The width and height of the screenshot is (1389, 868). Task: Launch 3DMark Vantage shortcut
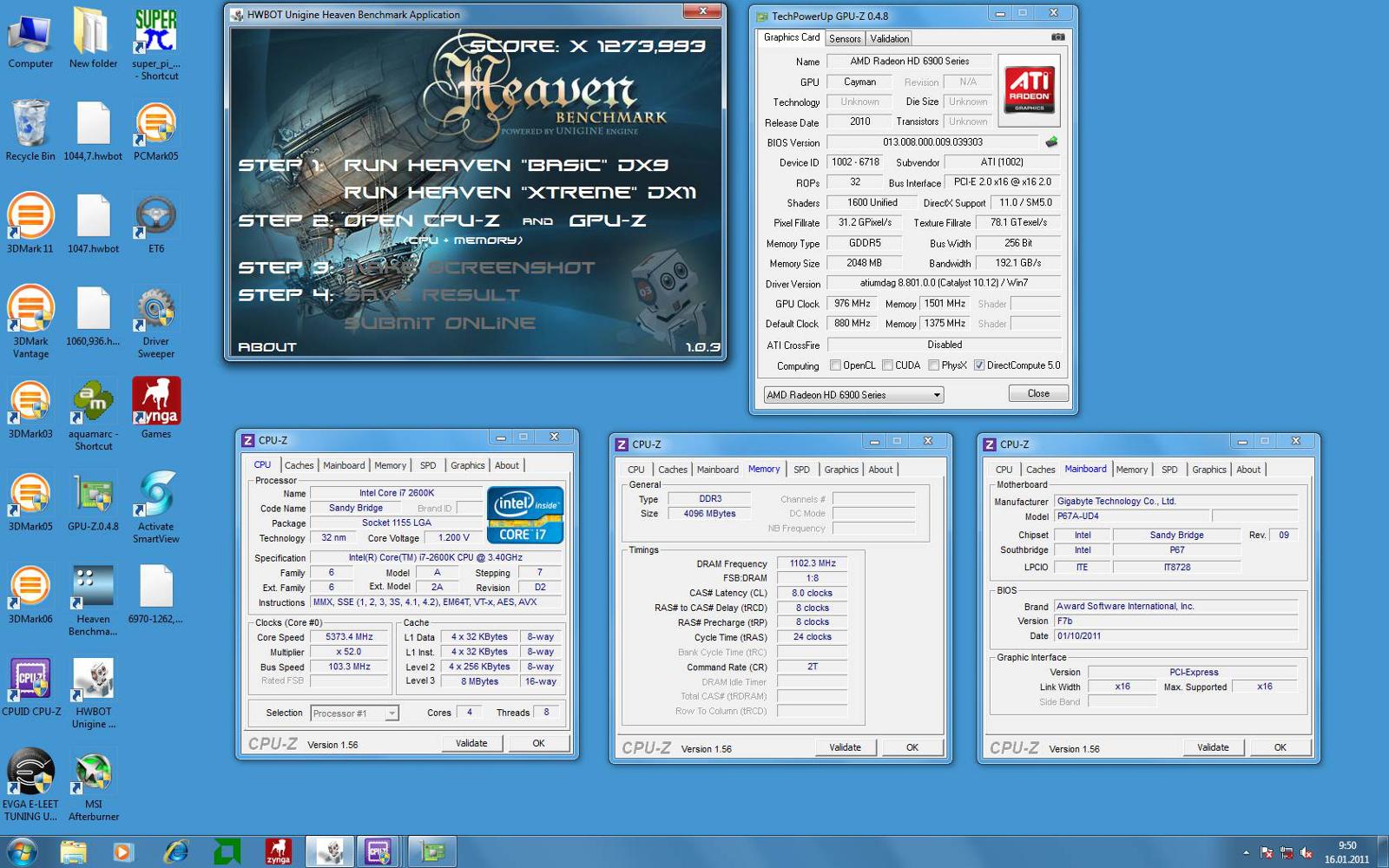pyautogui.click(x=30, y=321)
